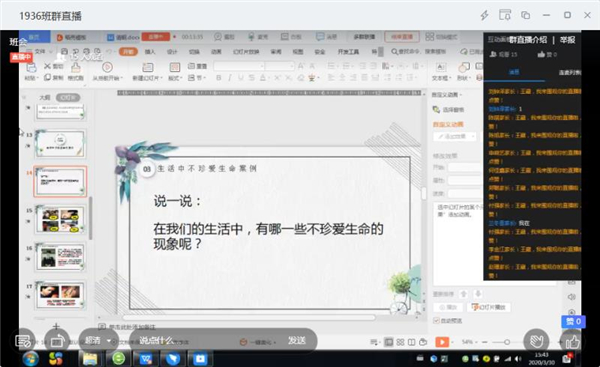The height and width of the screenshot is (367, 600).
Task: Move animation order down arrow
Action: pyautogui.click(x=478, y=294)
